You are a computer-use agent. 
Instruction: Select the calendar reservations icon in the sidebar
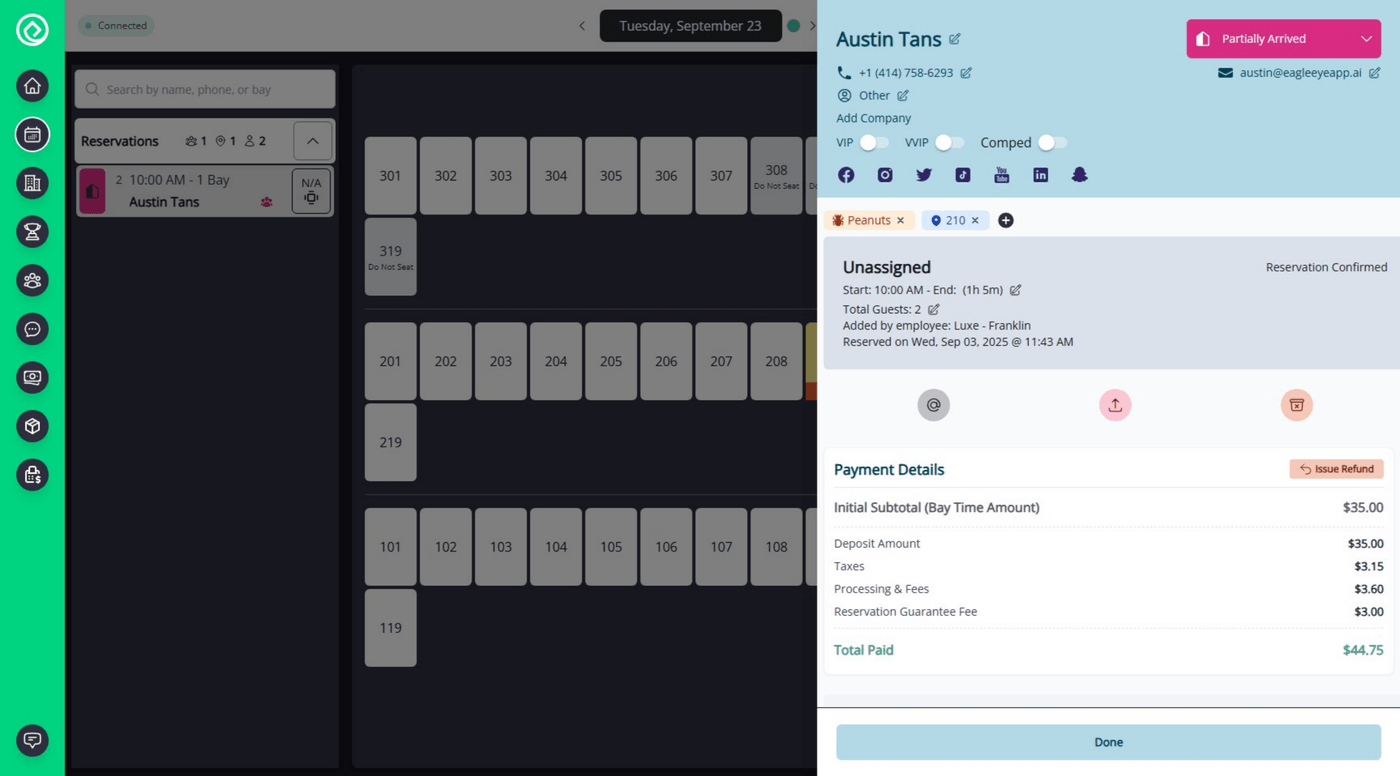(x=32, y=134)
